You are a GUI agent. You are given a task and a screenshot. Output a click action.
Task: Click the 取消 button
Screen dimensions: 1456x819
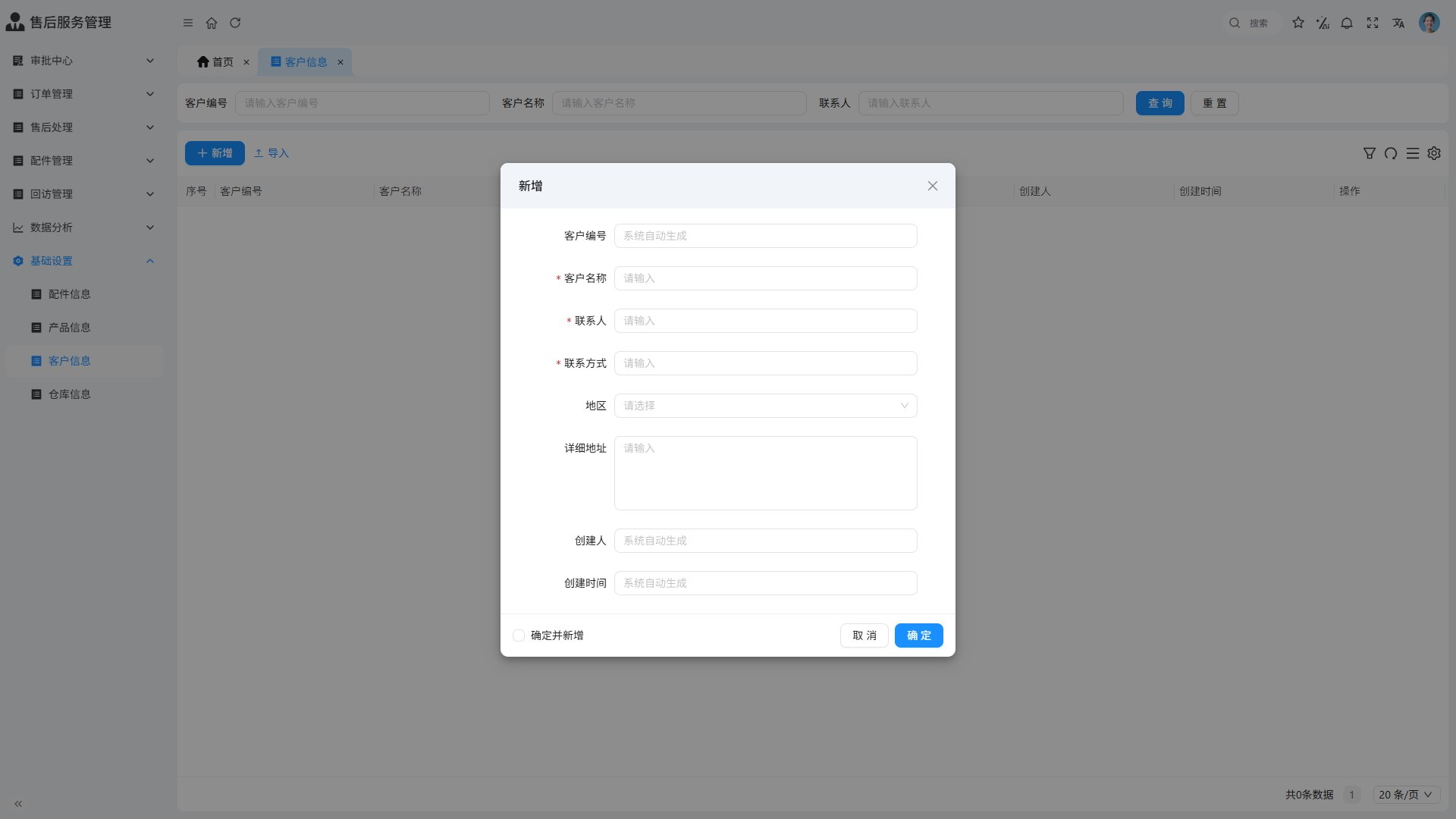864,635
